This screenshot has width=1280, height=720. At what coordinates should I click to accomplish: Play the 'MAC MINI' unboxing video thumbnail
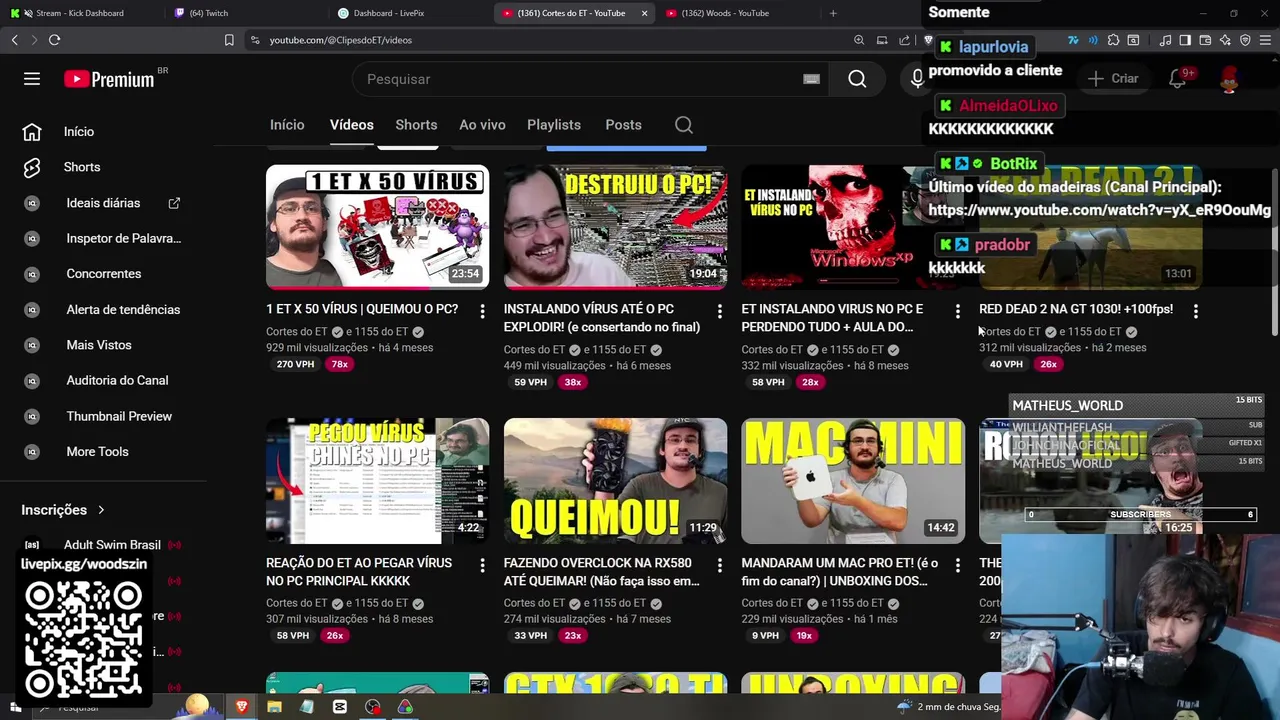point(853,481)
